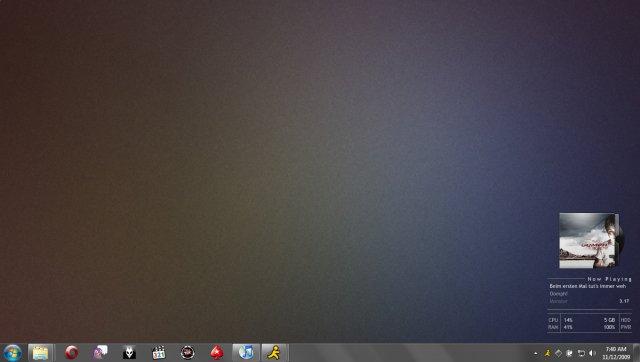This screenshot has height=362, width=640.
Task: Click the album name Monster
Action: pos(558,301)
